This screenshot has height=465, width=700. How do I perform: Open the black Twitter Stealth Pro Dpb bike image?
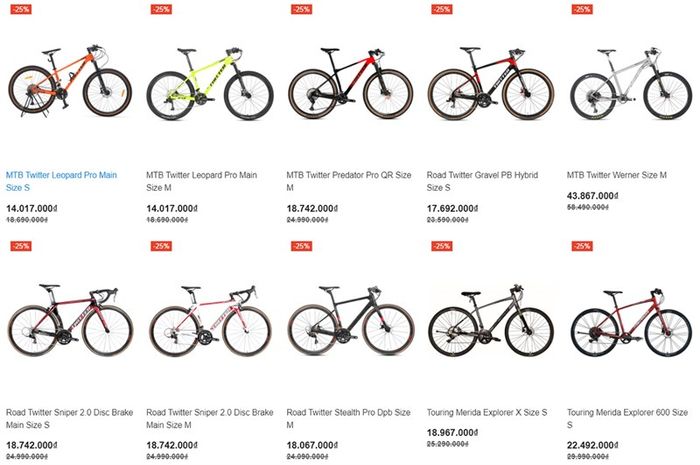351,321
